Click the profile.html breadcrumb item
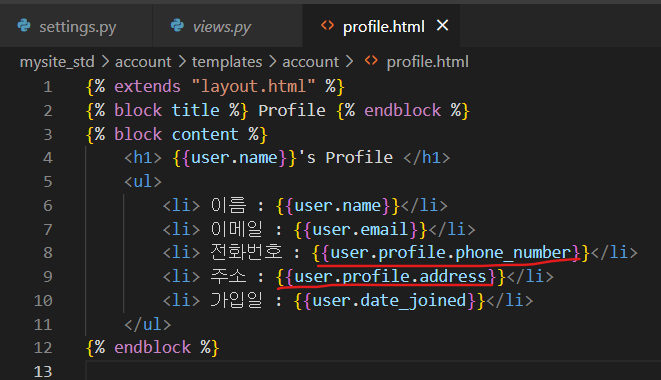This screenshot has width=661, height=380. click(x=427, y=62)
